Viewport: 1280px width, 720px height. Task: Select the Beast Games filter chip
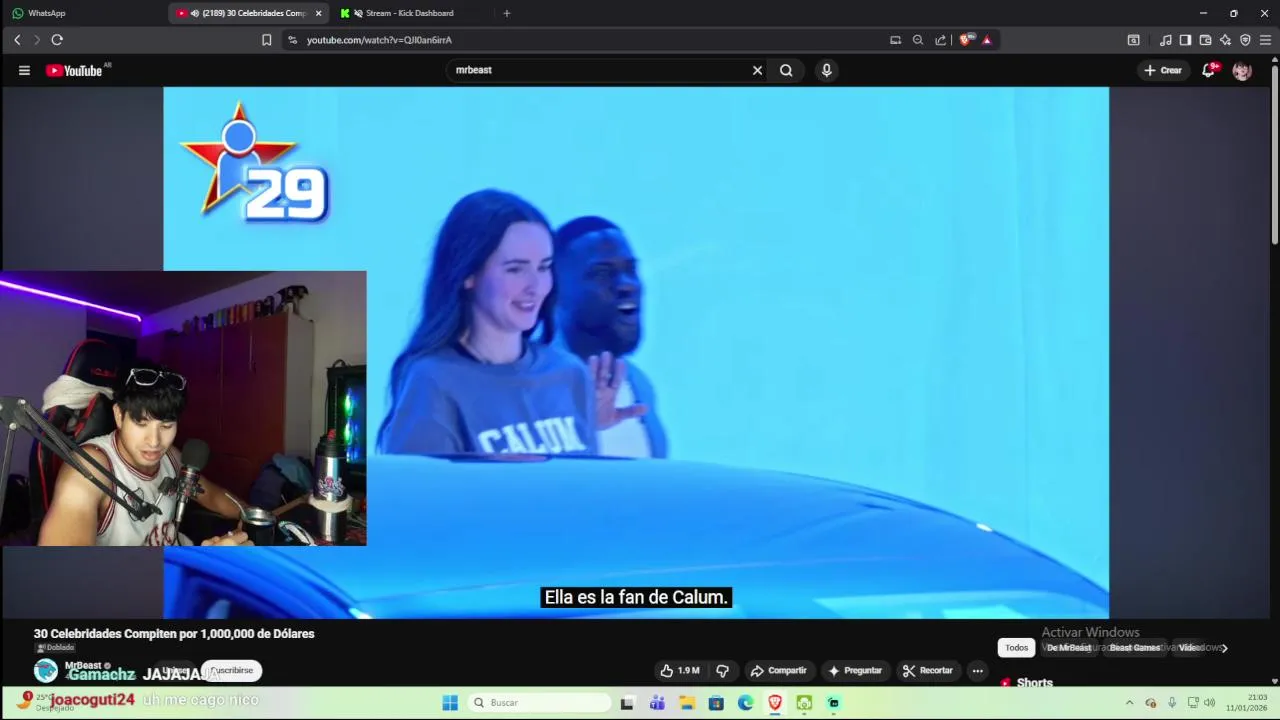[1135, 648]
